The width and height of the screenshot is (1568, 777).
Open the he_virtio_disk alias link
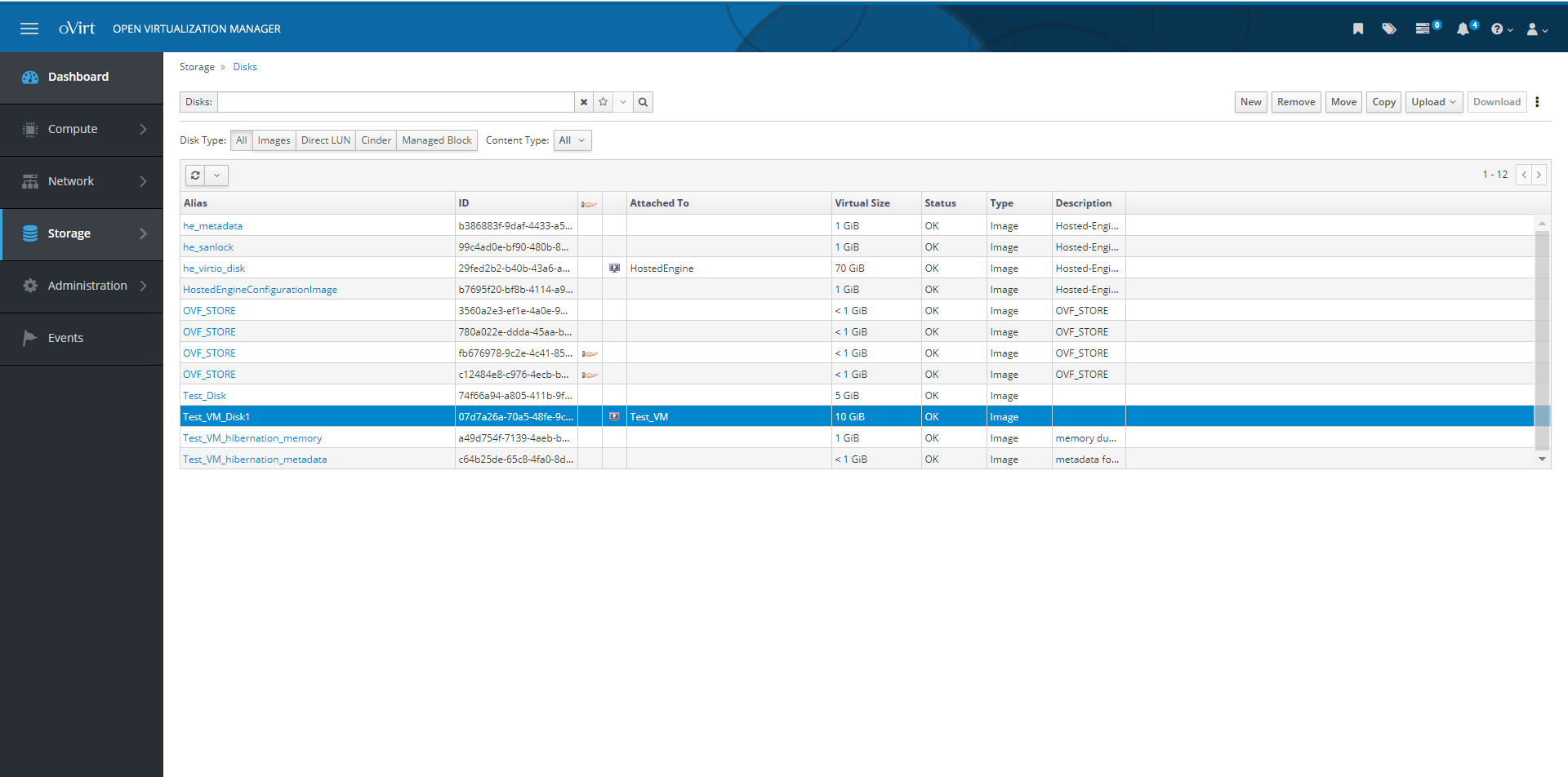point(214,269)
